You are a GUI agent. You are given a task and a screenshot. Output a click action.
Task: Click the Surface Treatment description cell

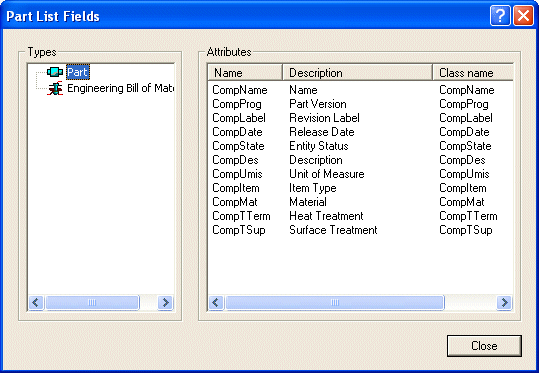pyautogui.click(x=333, y=230)
